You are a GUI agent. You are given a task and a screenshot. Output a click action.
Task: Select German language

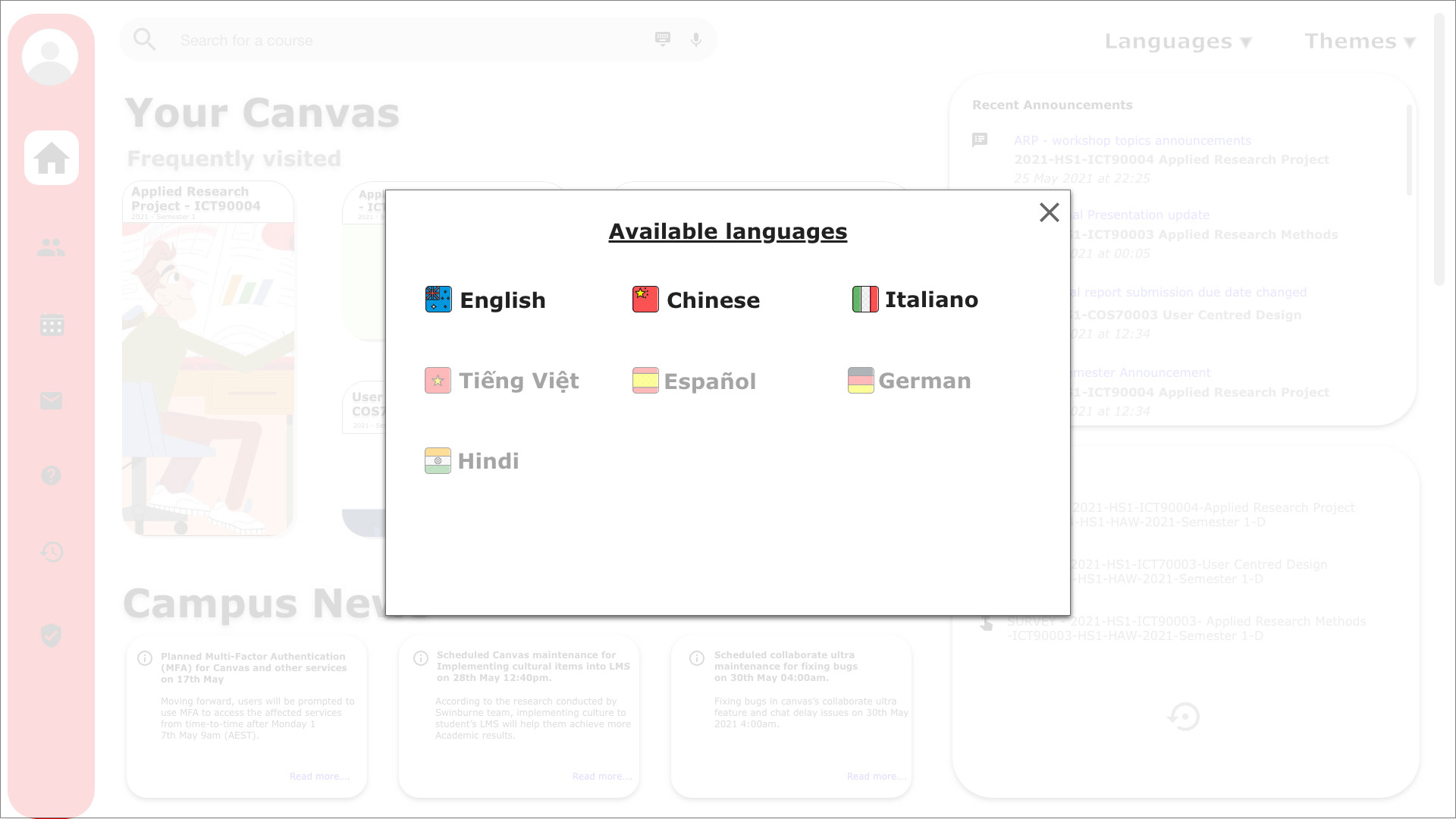[x=909, y=381]
